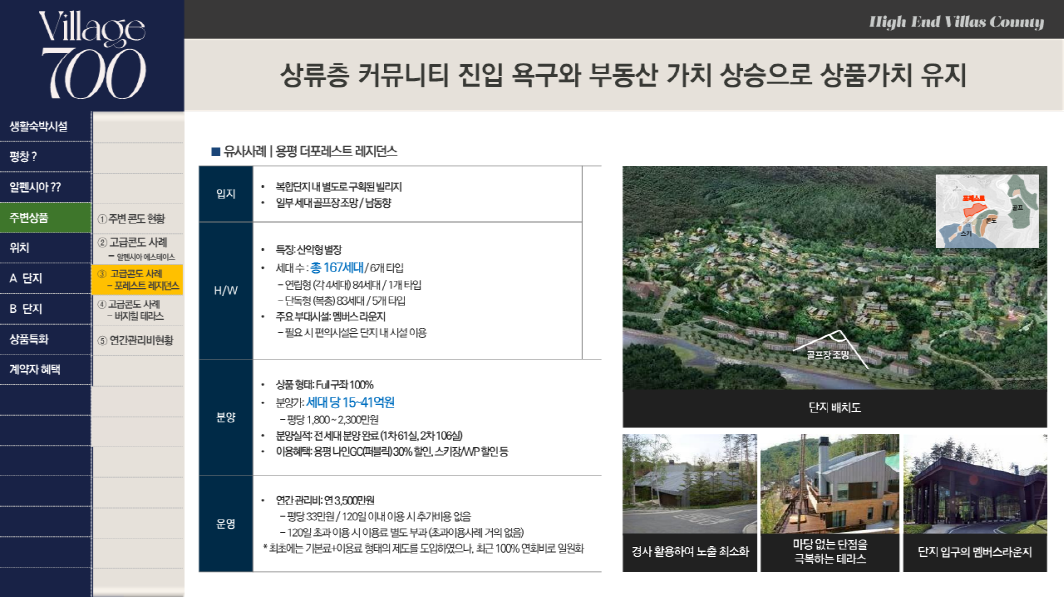Open submenu ④ 고급콘도 사례 버치힐 테라스

138,309
